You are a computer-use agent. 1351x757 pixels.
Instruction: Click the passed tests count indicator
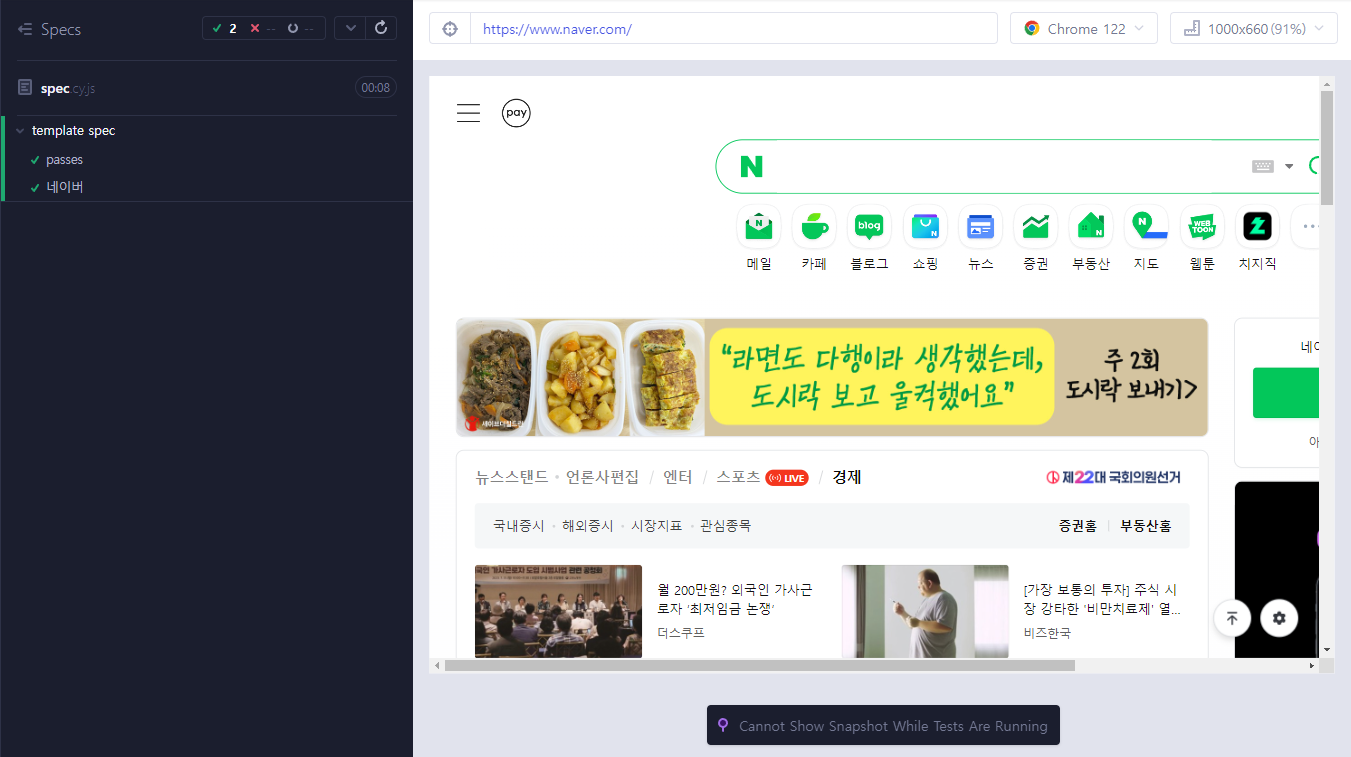(x=225, y=28)
